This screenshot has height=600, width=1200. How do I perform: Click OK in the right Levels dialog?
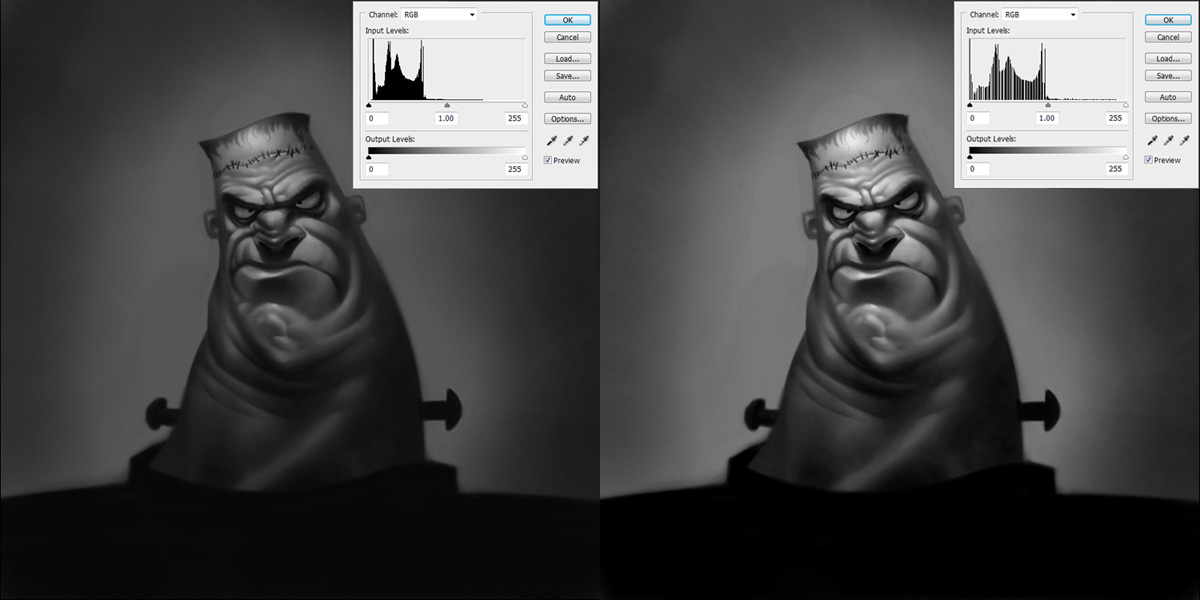pos(1168,20)
